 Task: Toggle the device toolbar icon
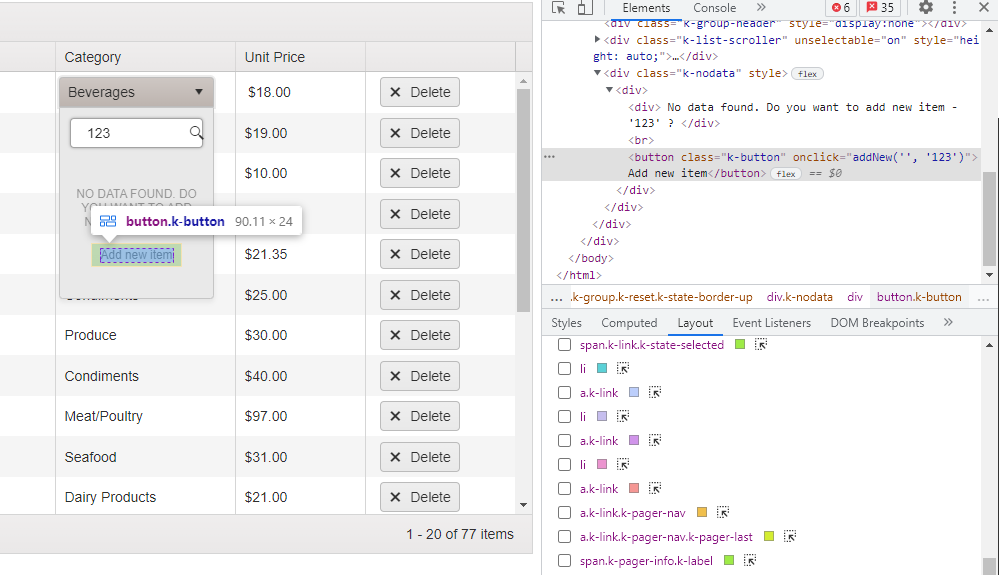pos(584,8)
